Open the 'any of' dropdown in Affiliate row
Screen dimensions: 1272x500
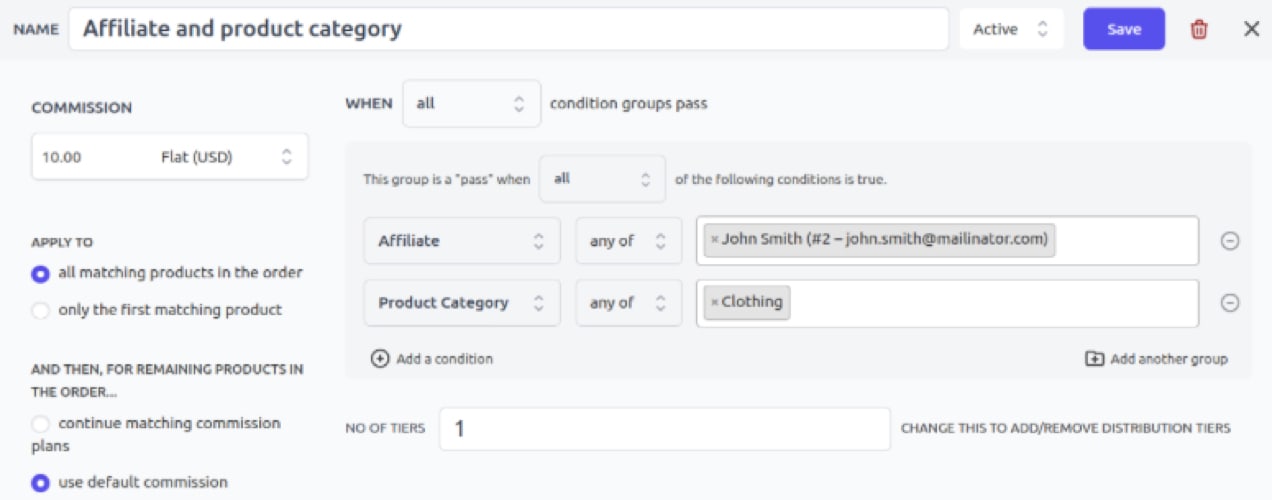click(629, 241)
